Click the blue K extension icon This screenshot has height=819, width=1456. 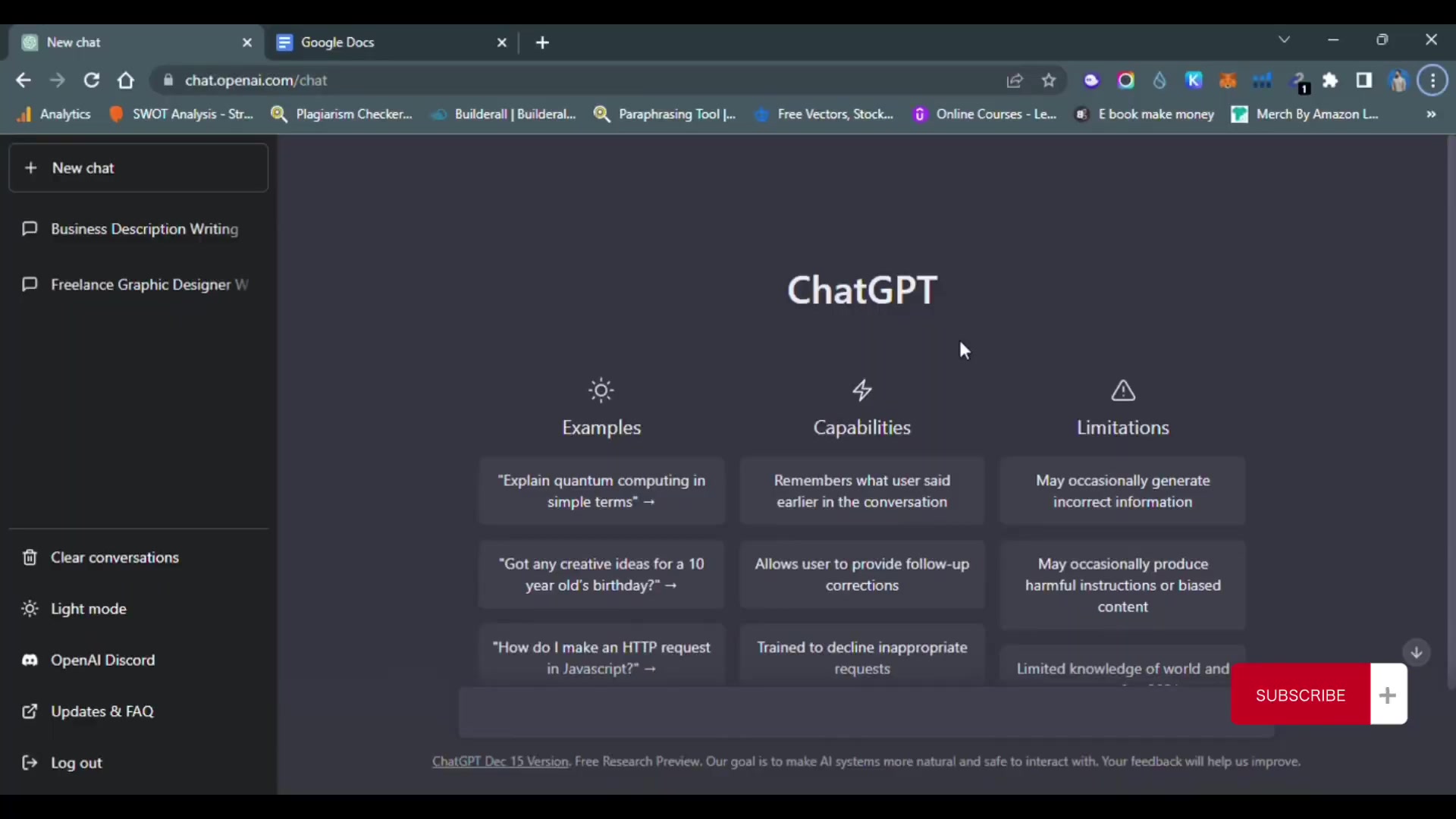pos(1194,80)
